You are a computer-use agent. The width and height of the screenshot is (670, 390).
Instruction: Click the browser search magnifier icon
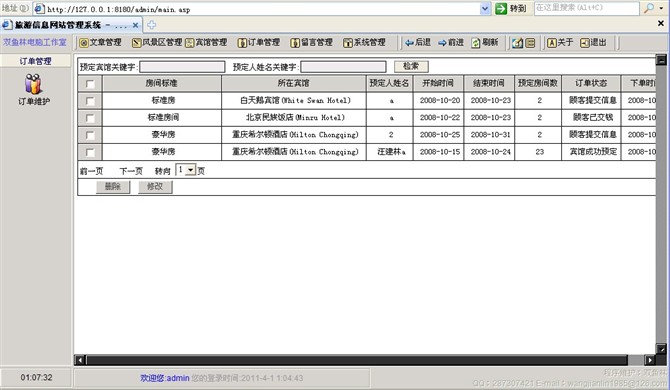[649, 8]
